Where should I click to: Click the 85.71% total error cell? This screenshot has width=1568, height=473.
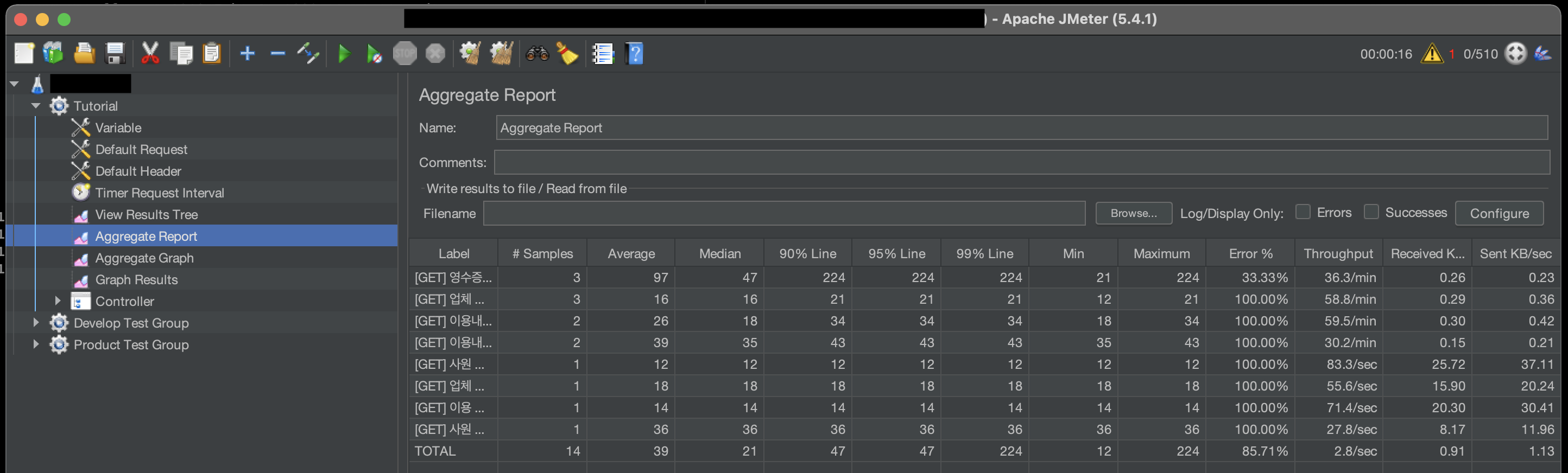(1250, 451)
